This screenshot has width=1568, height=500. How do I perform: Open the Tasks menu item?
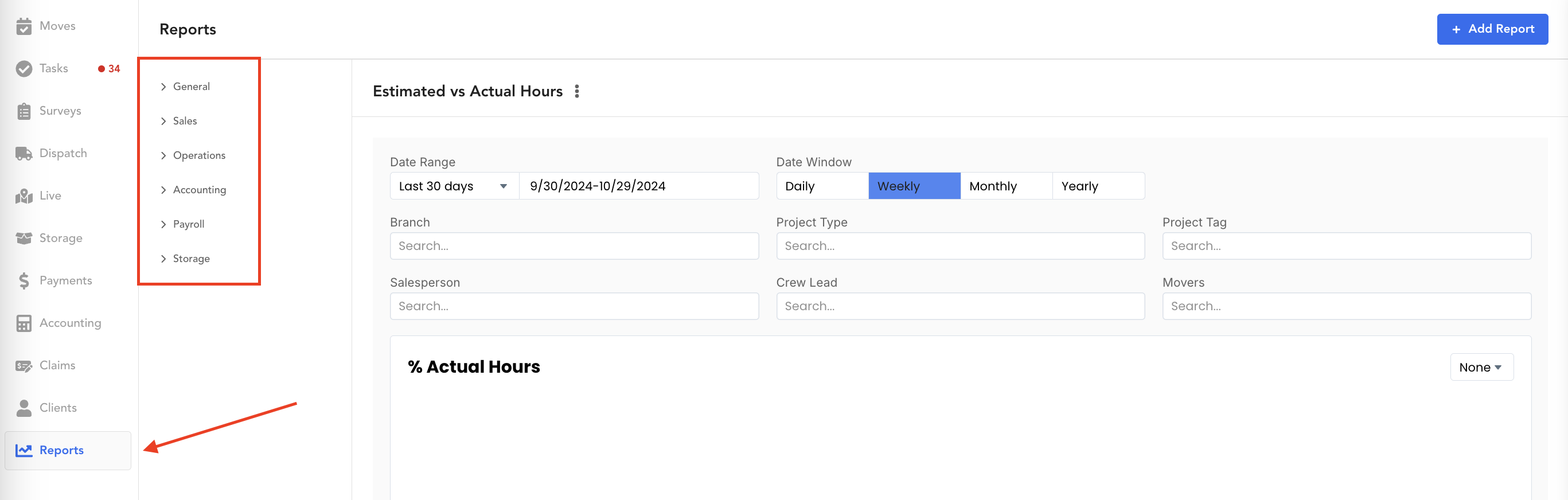pos(53,68)
